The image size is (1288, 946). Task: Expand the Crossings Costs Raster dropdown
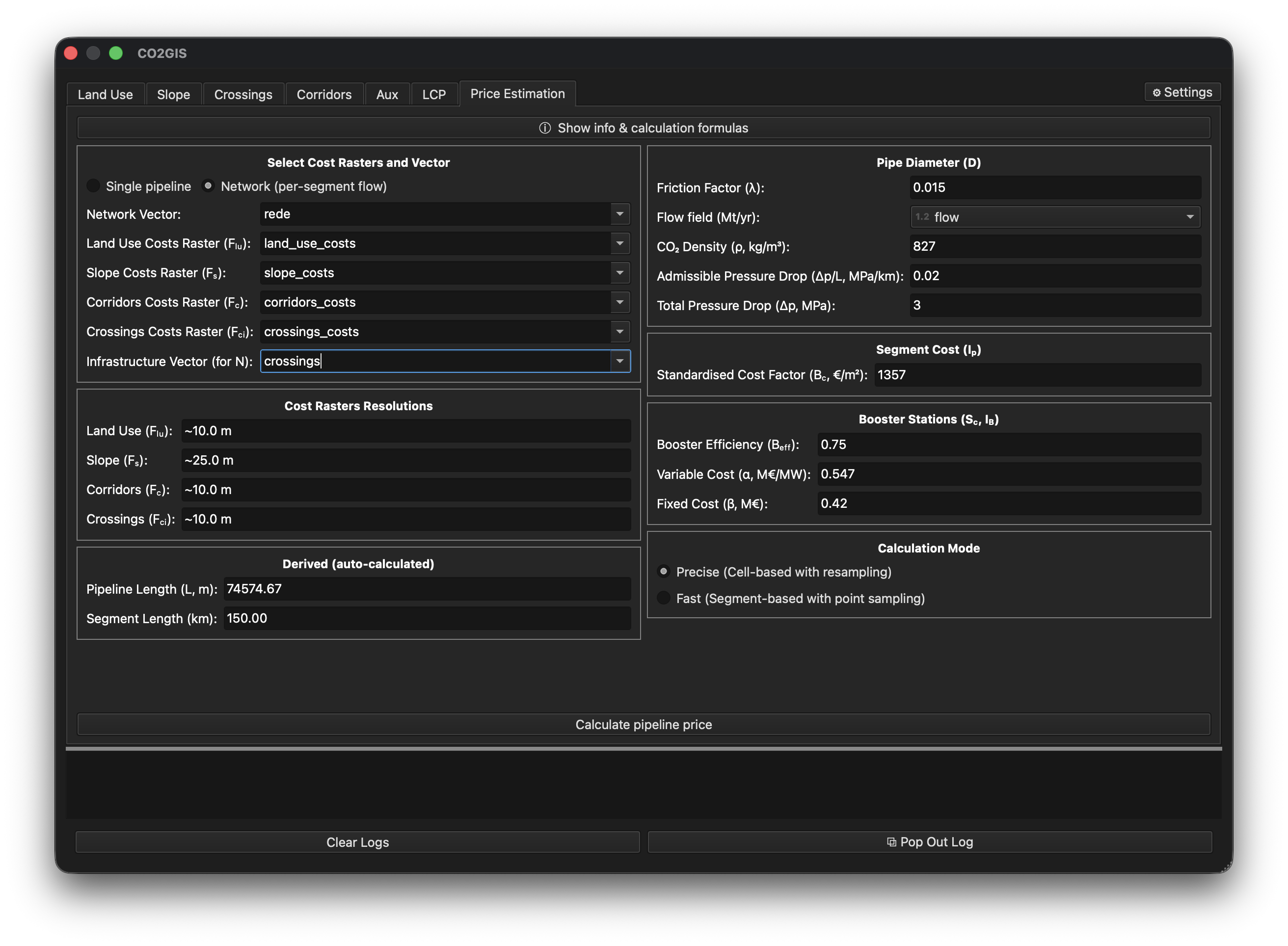619,332
